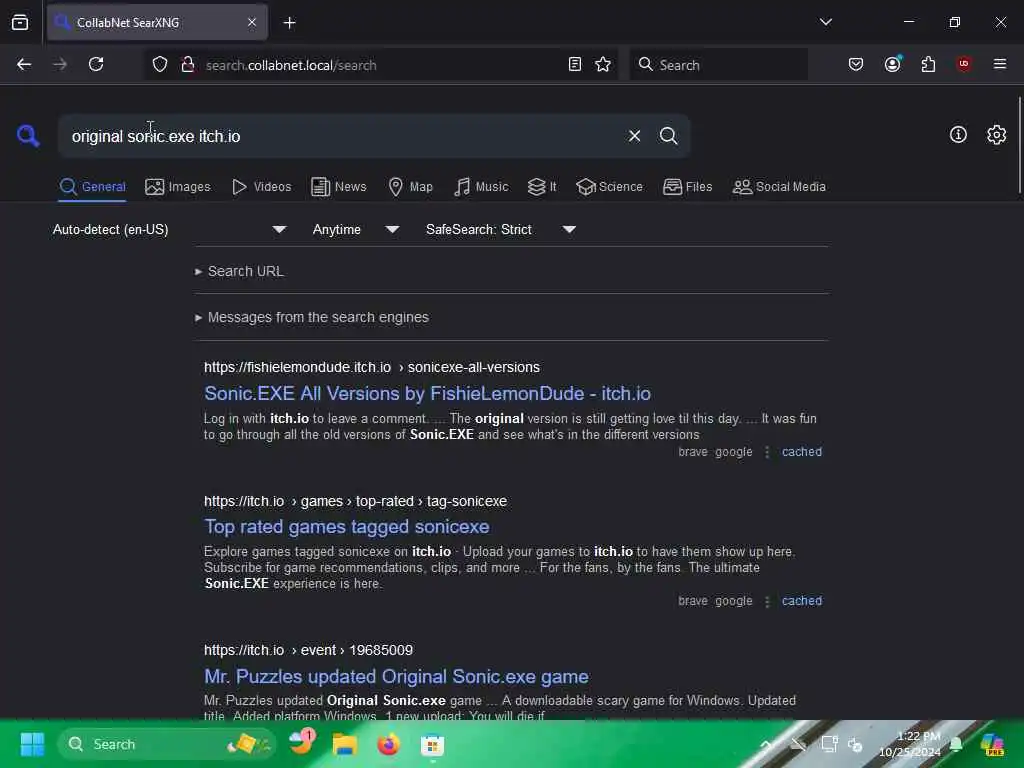Open Mr. Puzzles updated Original Sonic.exe result
This screenshot has width=1024, height=768.
396,676
